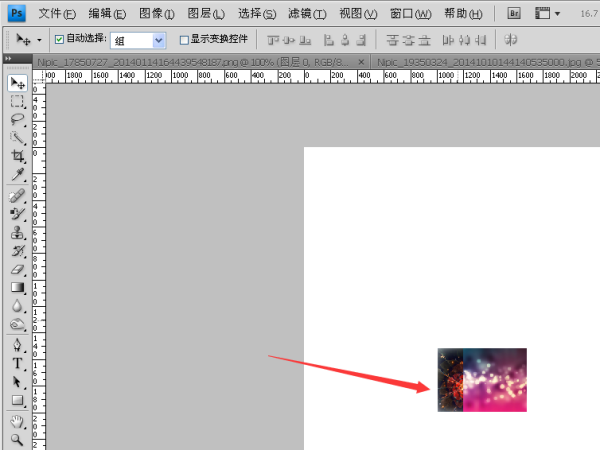Image resolution: width=600 pixels, height=450 pixels.
Task: Open the 选择(S) menu
Action: point(257,14)
